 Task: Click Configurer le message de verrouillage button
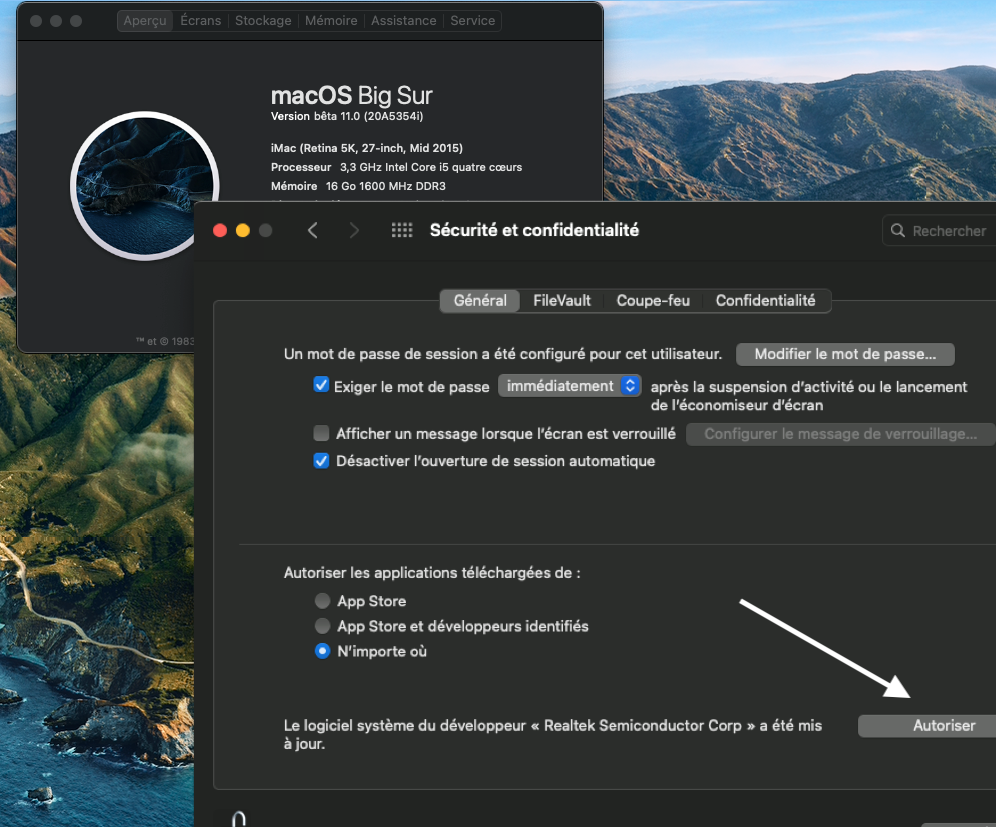(x=840, y=434)
